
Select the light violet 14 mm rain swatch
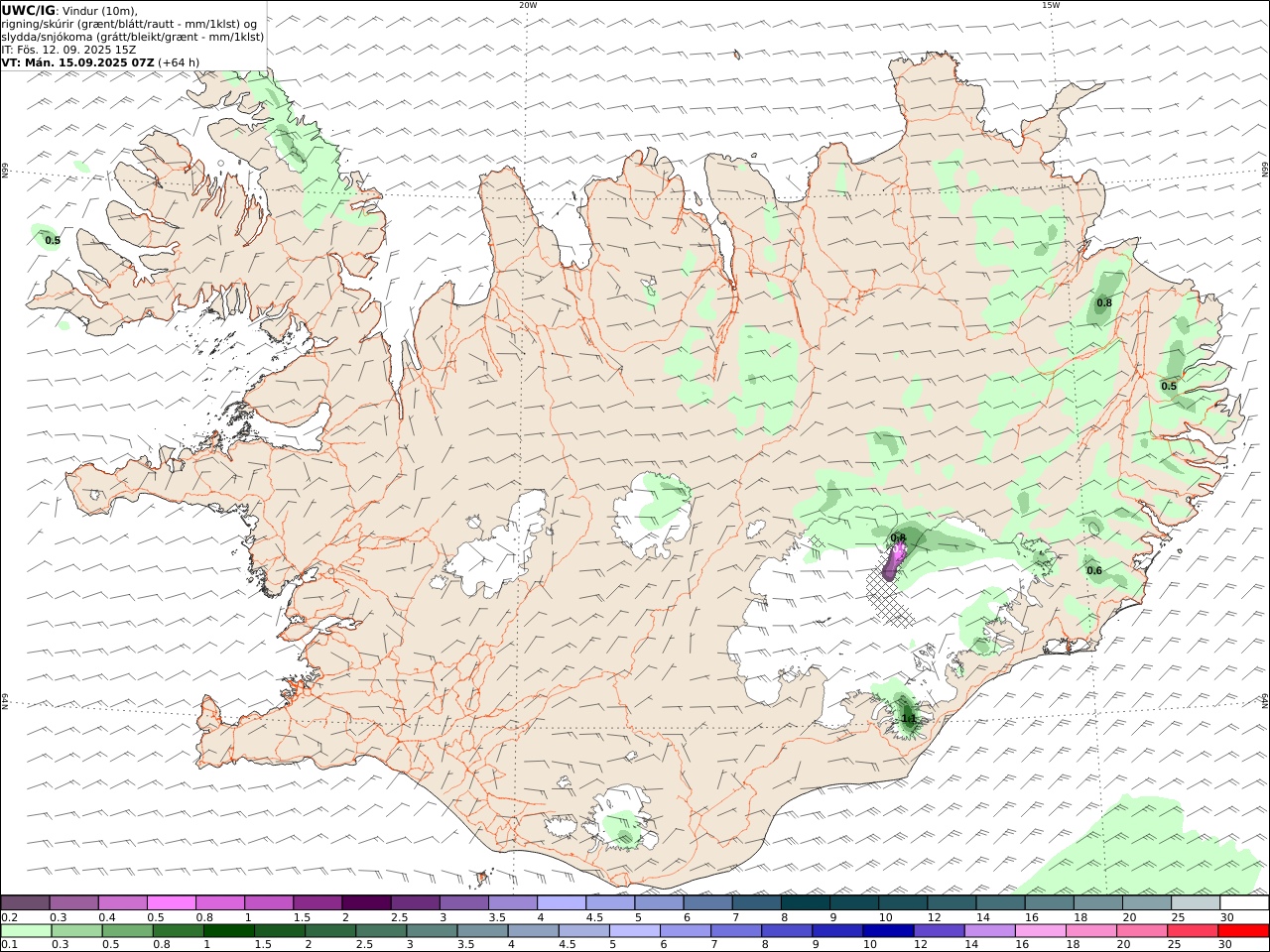point(990,930)
